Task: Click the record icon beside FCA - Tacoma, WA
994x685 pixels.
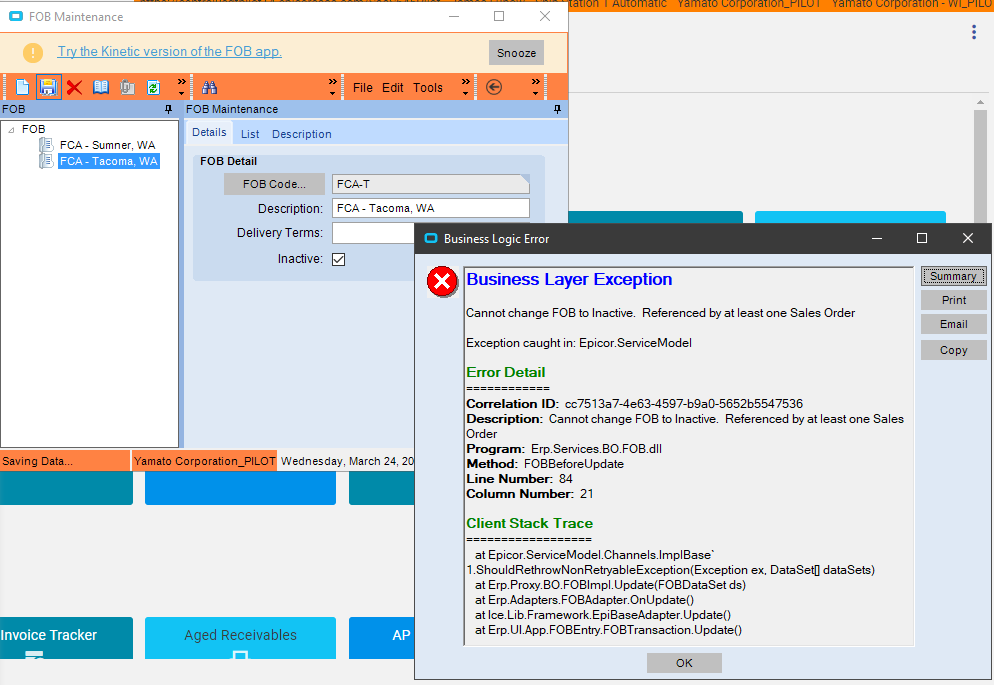Action: point(46,161)
